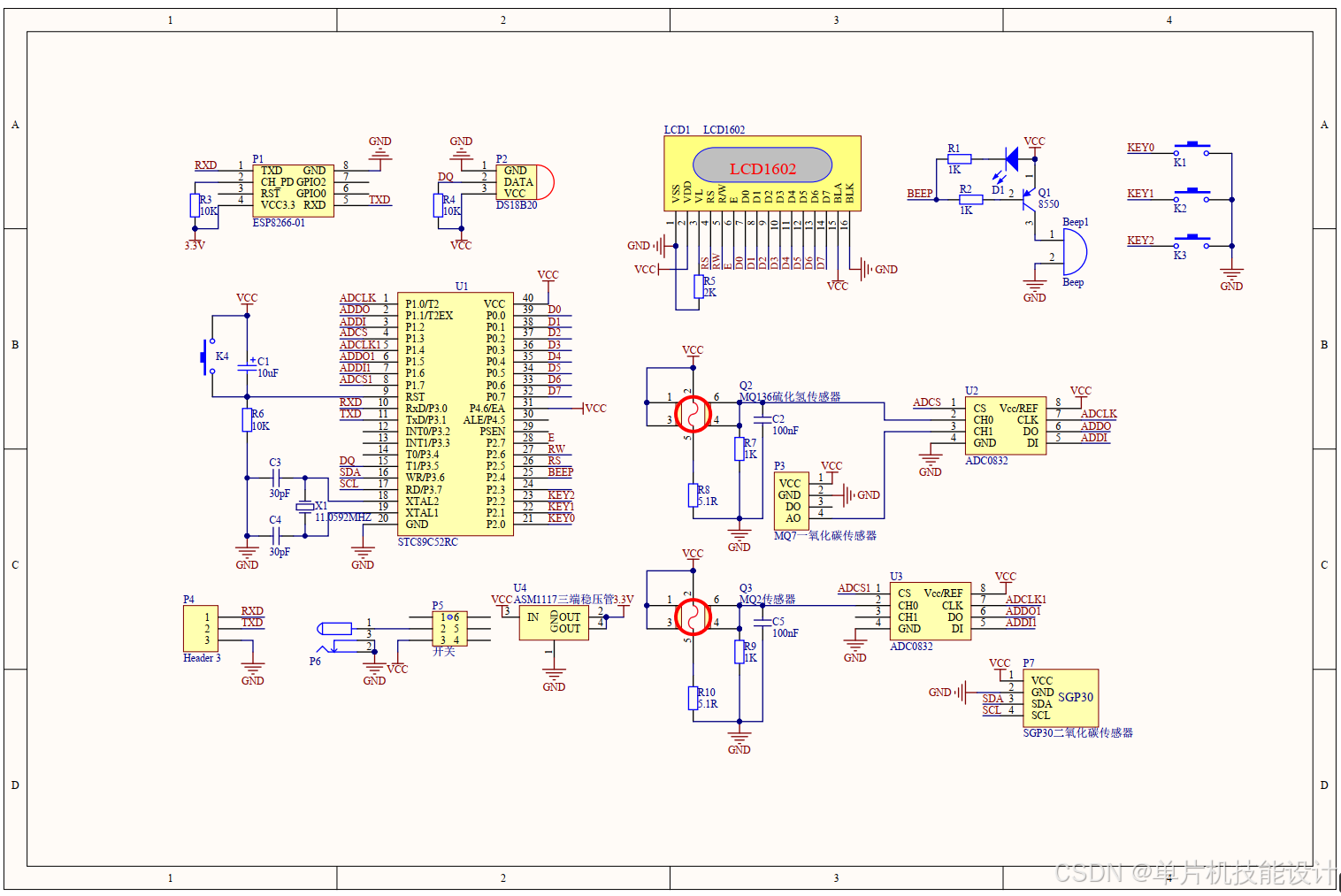Select resistor R1 1K symbol
The width and height of the screenshot is (1341, 896).
[960, 159]
